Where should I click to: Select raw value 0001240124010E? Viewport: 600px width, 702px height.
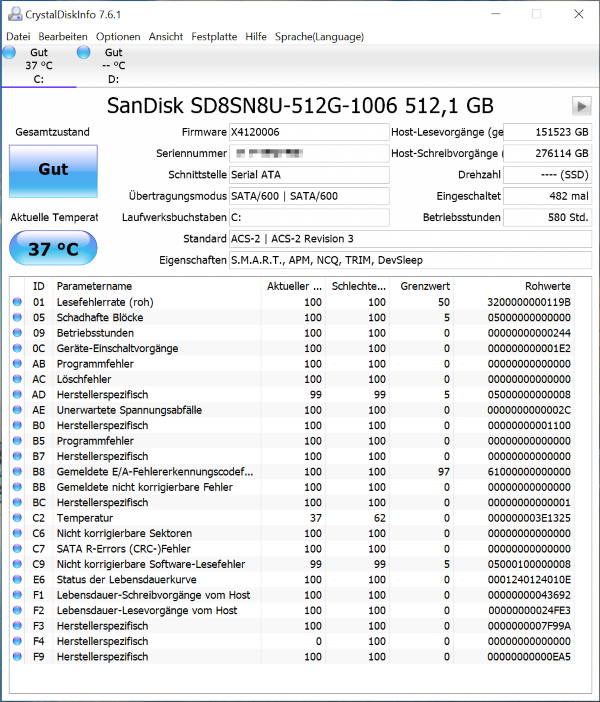529,580
